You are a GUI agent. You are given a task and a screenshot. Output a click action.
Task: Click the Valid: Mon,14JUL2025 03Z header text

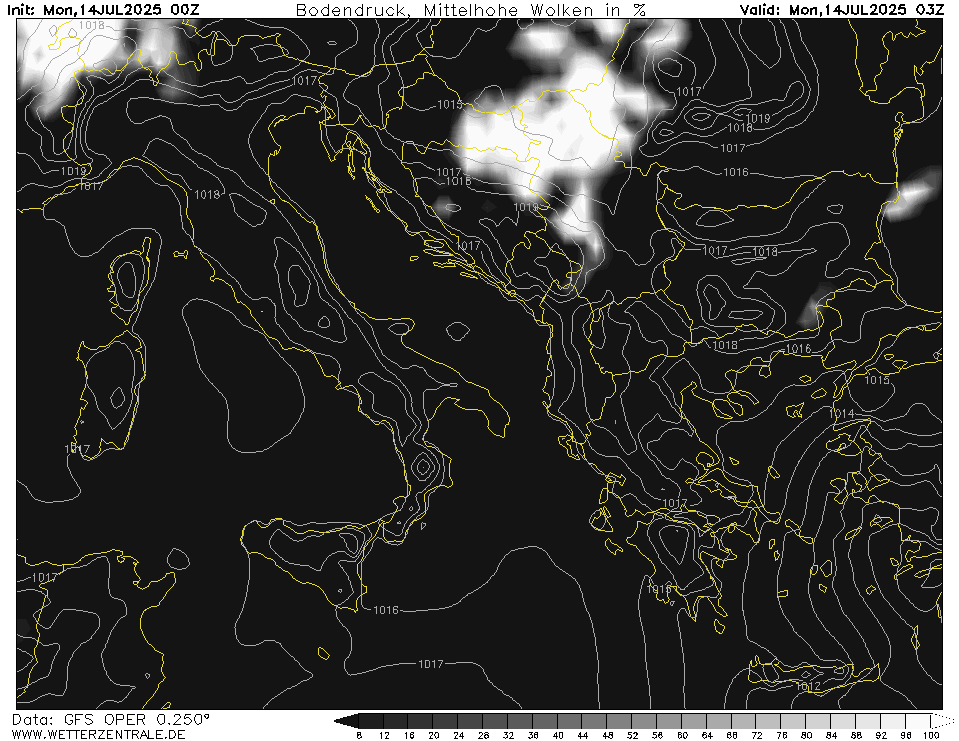pyautogui.click(x=842, y=9)
